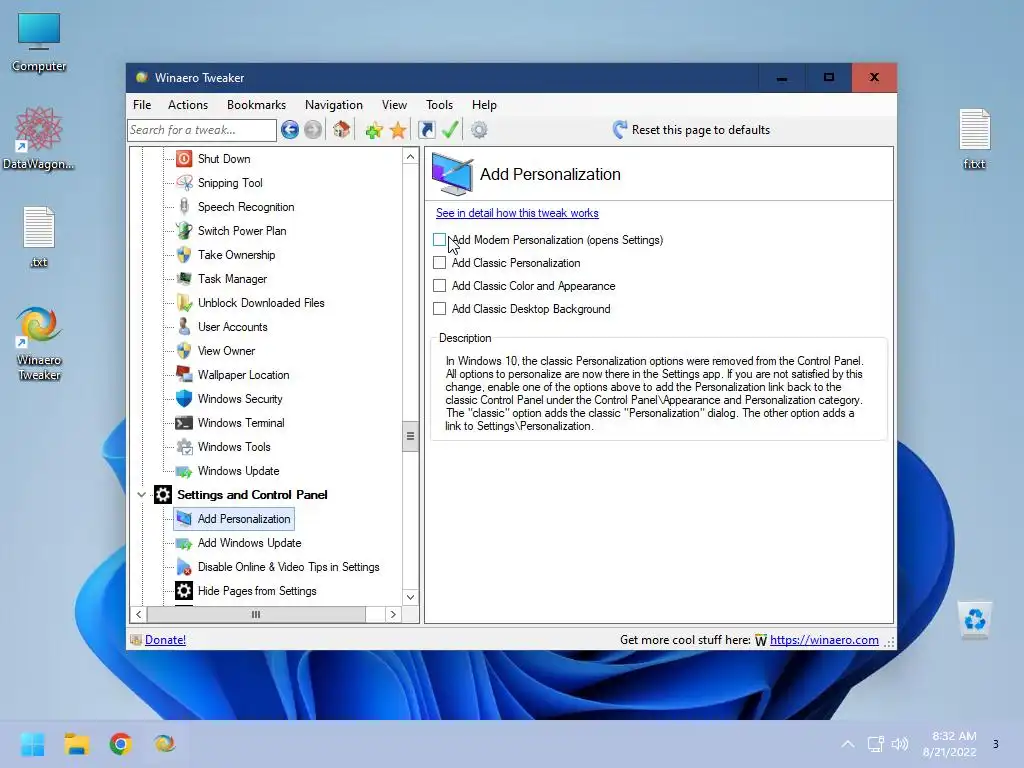Select the DataWagon desktop shortcut
The height and width of the screenshot is (768, 1024).
(x=39, y=138)
